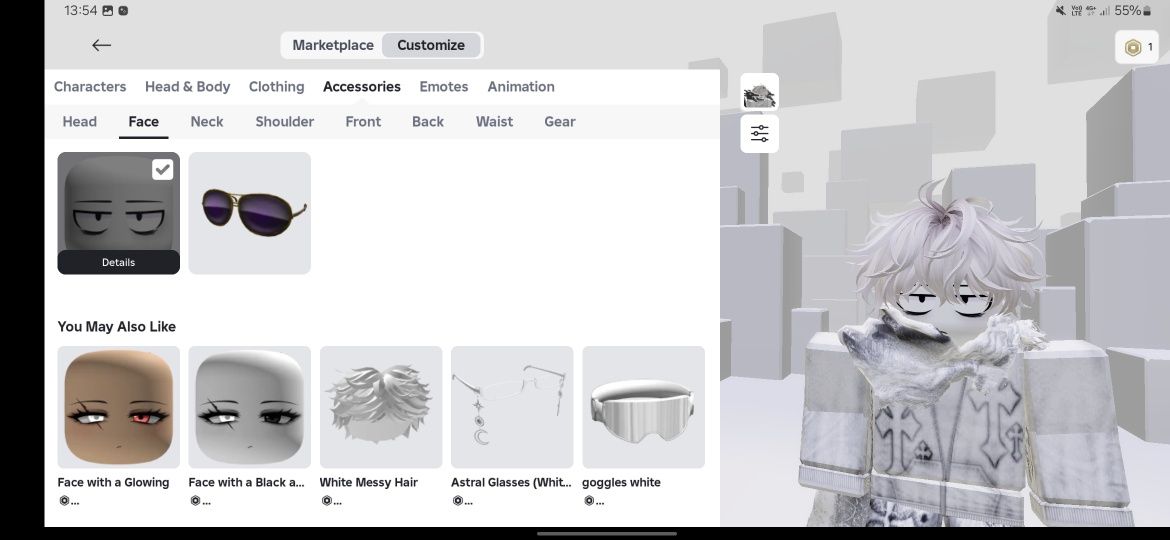Switch to Head accessories subtab

(80, 122)
